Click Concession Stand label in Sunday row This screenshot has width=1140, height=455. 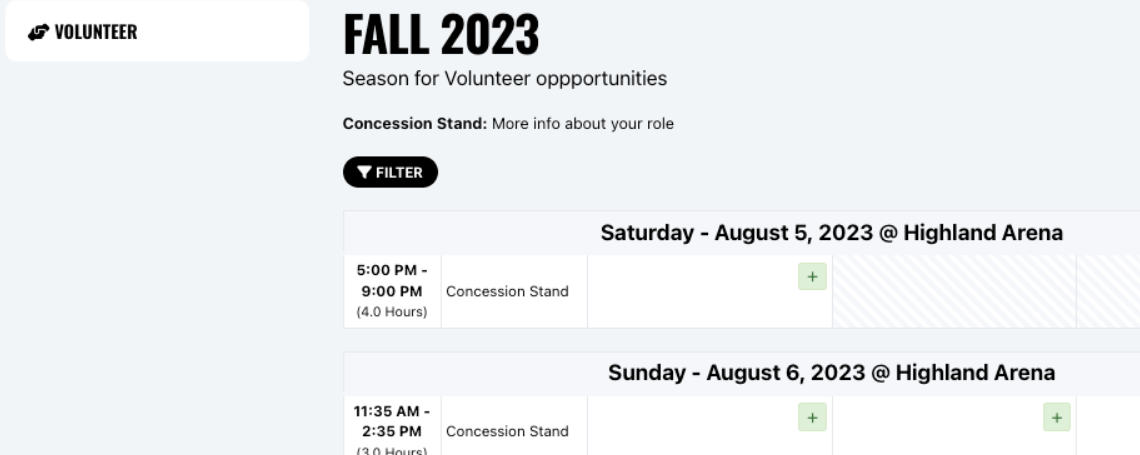[507, 432]
